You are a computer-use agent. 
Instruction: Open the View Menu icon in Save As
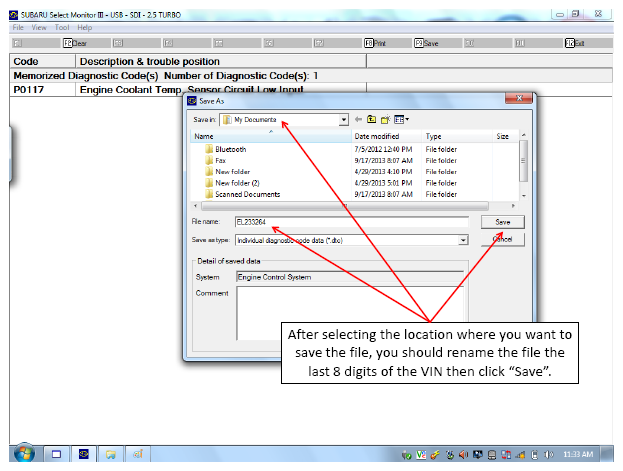pyautogui.click(x=401, y=119)
